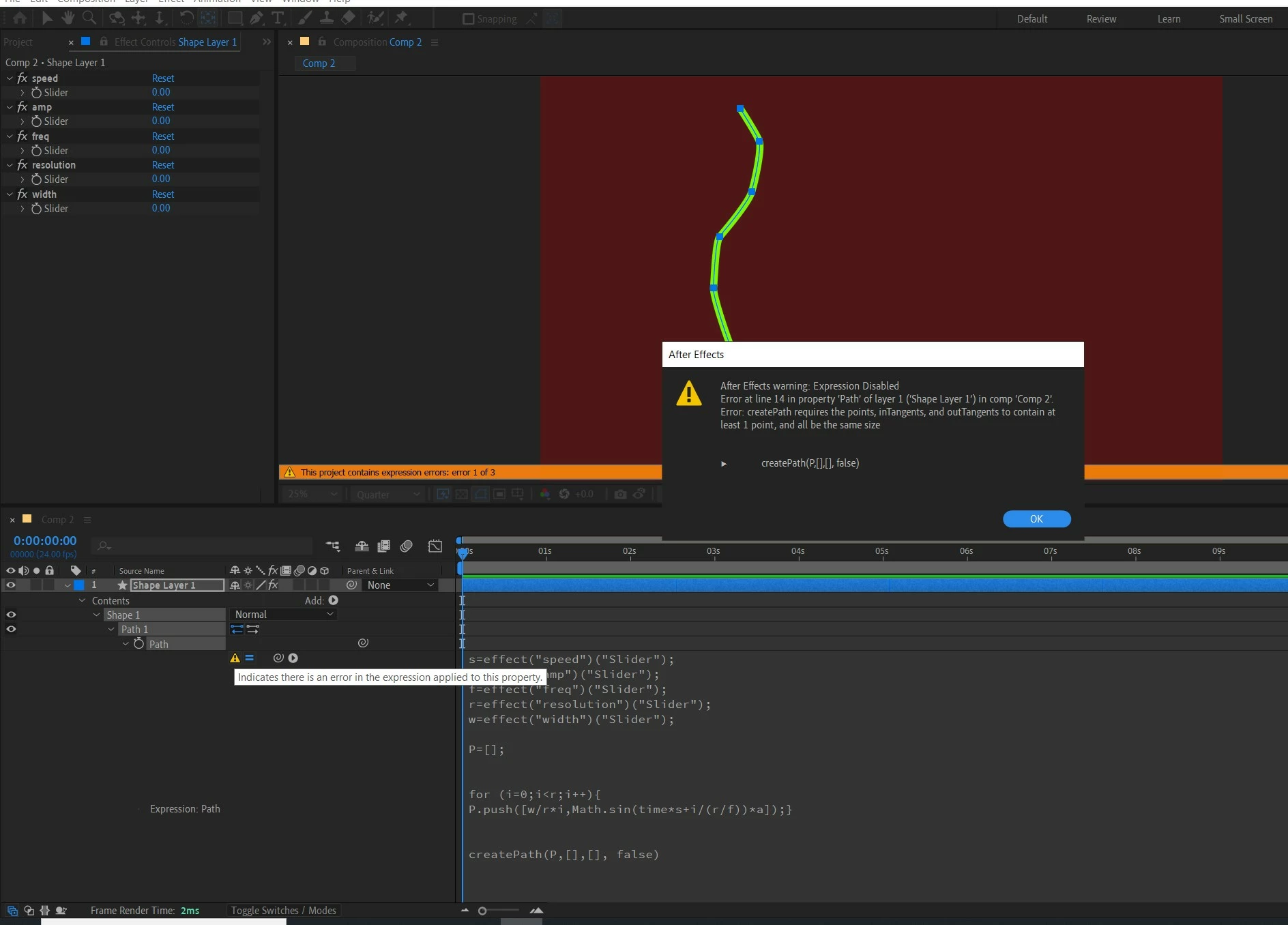
Task: Select the Orbit camera tool
Action: (117, 18)
